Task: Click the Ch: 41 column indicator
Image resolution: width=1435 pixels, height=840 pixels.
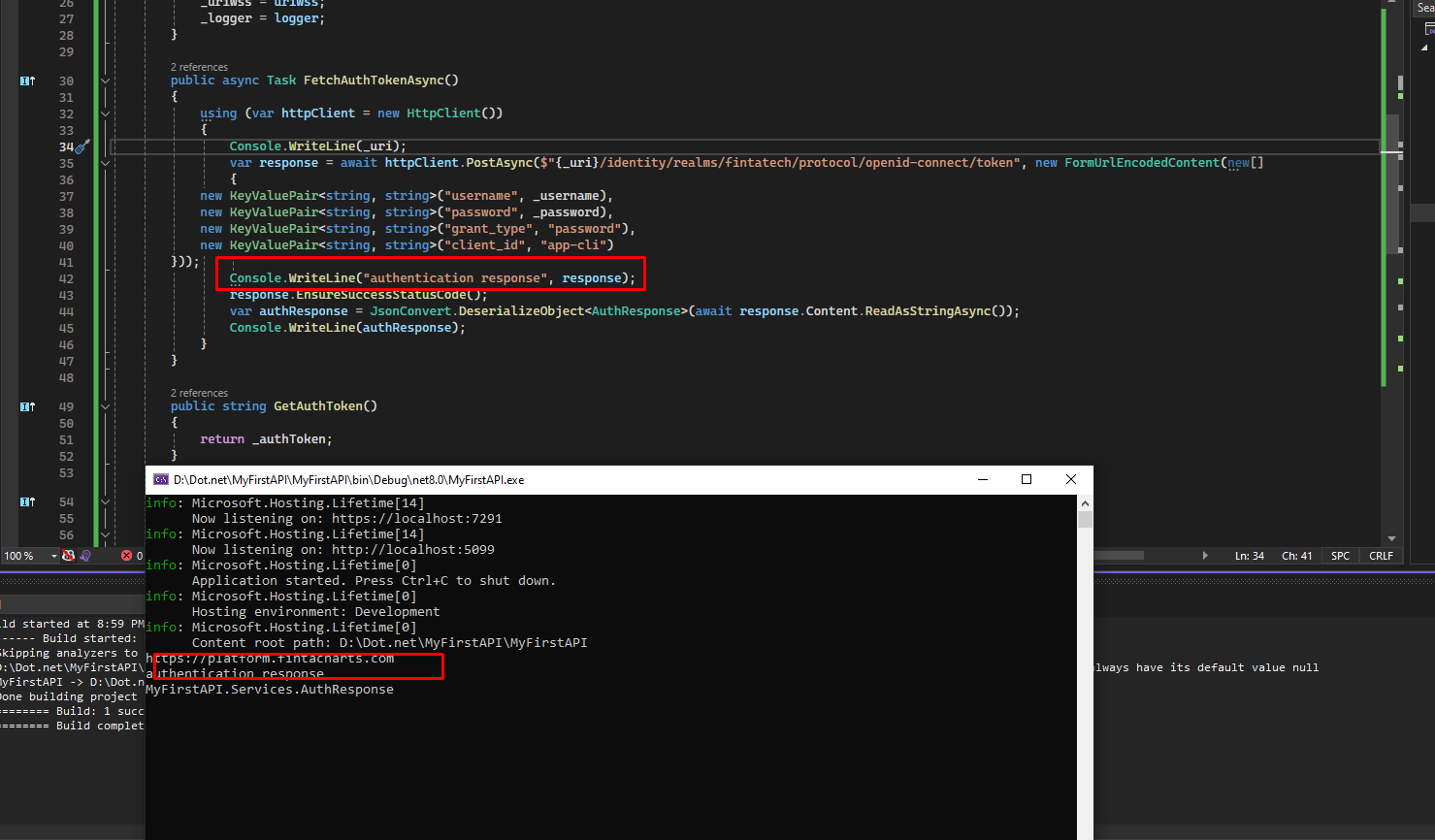Action: [1297, 556]
